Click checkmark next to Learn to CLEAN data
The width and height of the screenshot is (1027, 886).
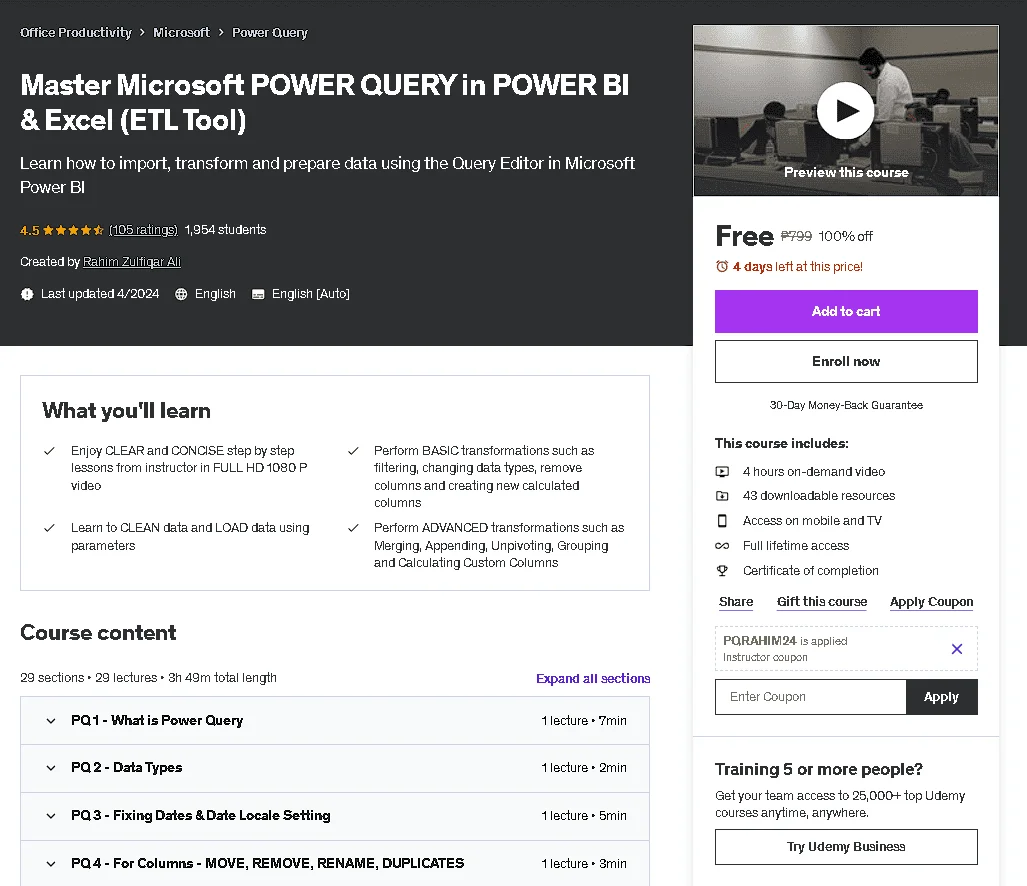[49, 528]
